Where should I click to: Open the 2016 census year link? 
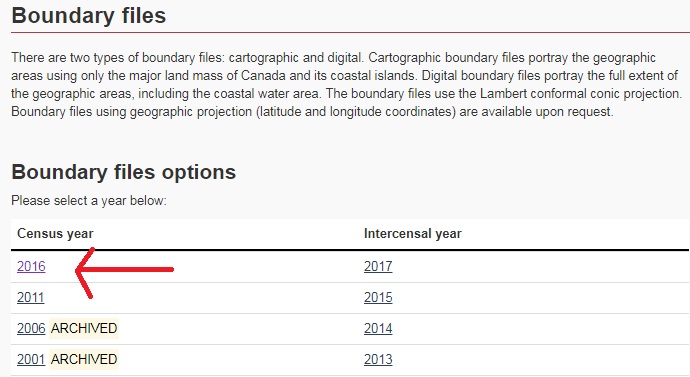tap(31, 267)
